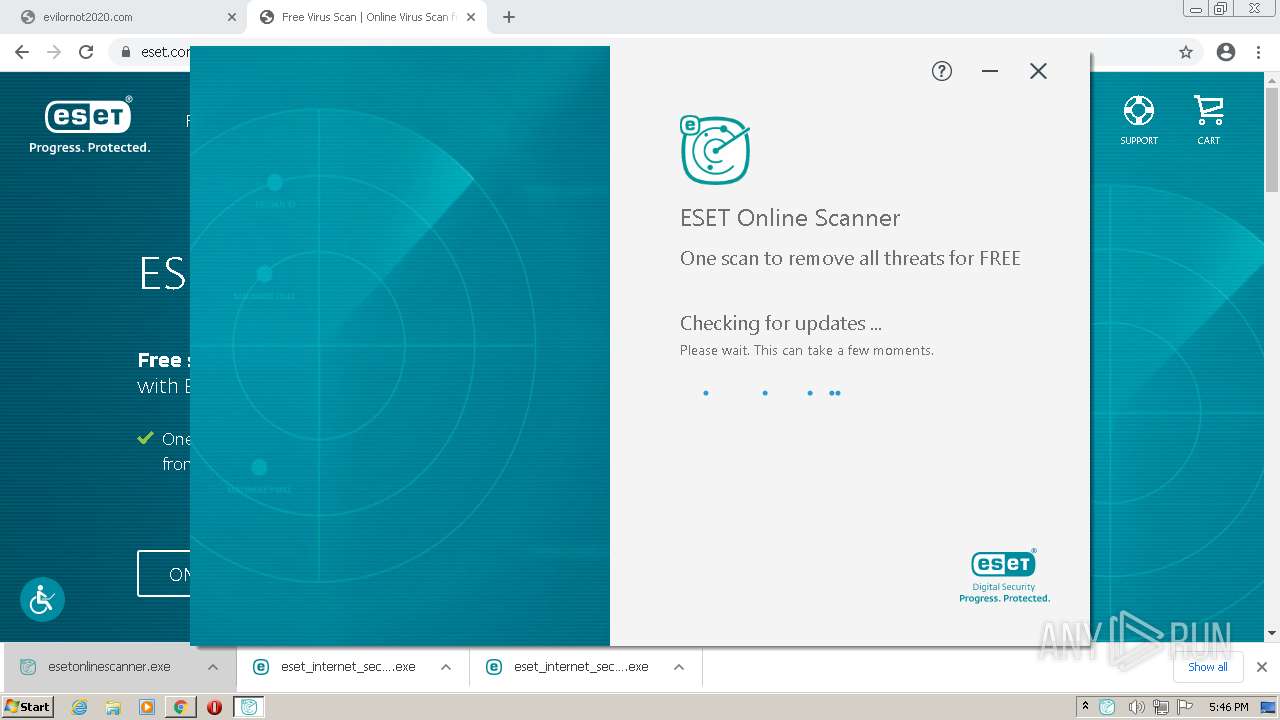The image size is (1280, 720).
Task: Open the Chrome three-dot menu
Action: point(1259,52)
